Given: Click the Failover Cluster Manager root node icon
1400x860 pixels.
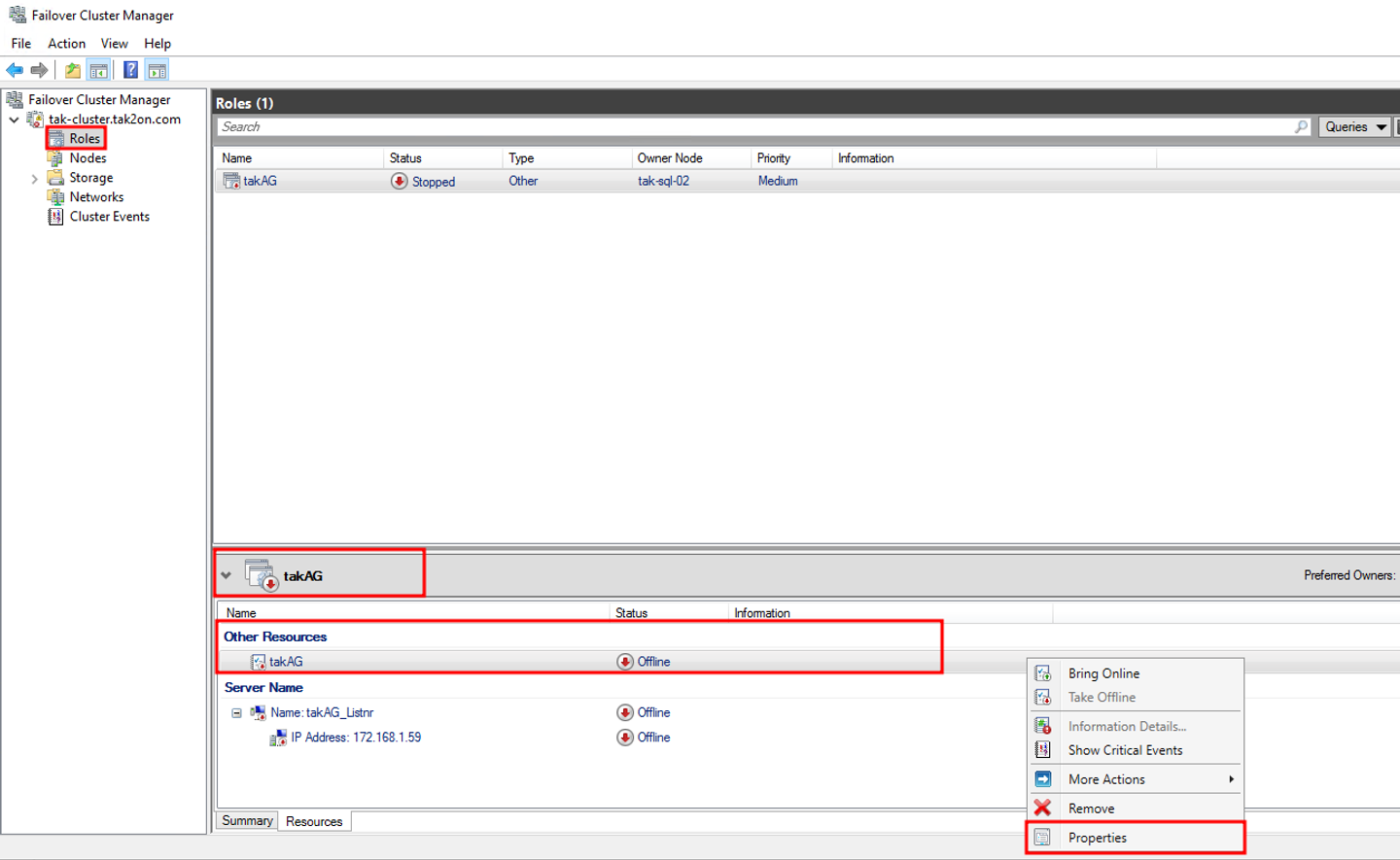Looking at the screenshot, I should pyautogui.click(x=15, y=99).
